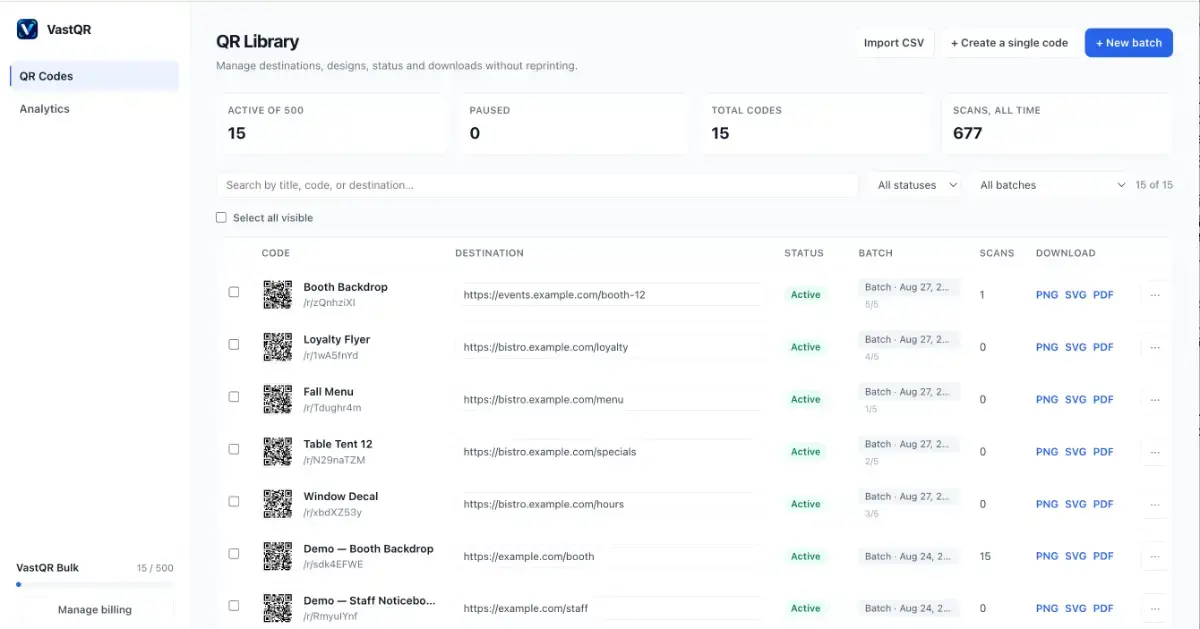Go to Analytics in sidebar

point(94,109)
